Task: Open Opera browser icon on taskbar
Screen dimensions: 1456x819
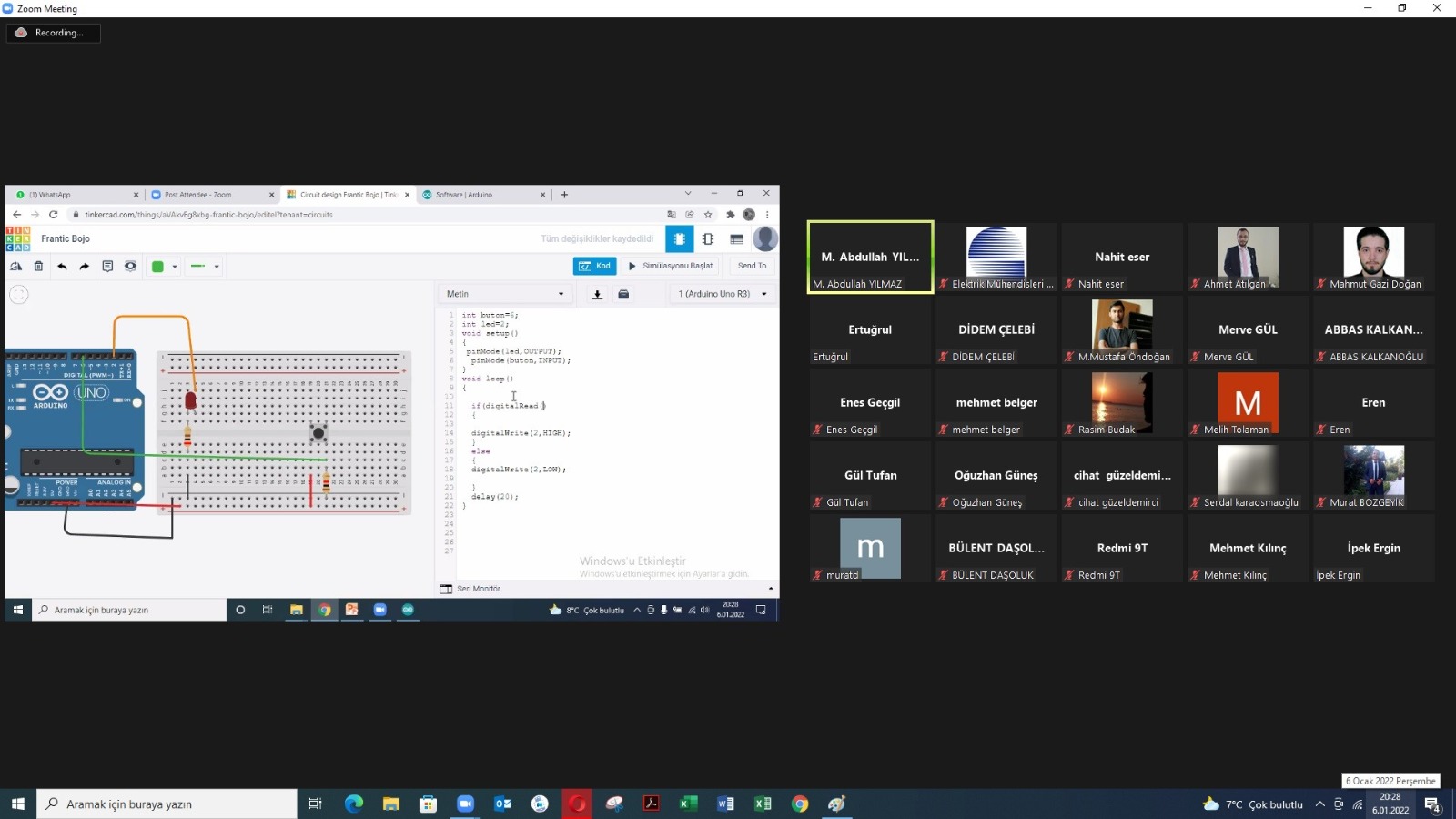Action: tap(577, 804)
